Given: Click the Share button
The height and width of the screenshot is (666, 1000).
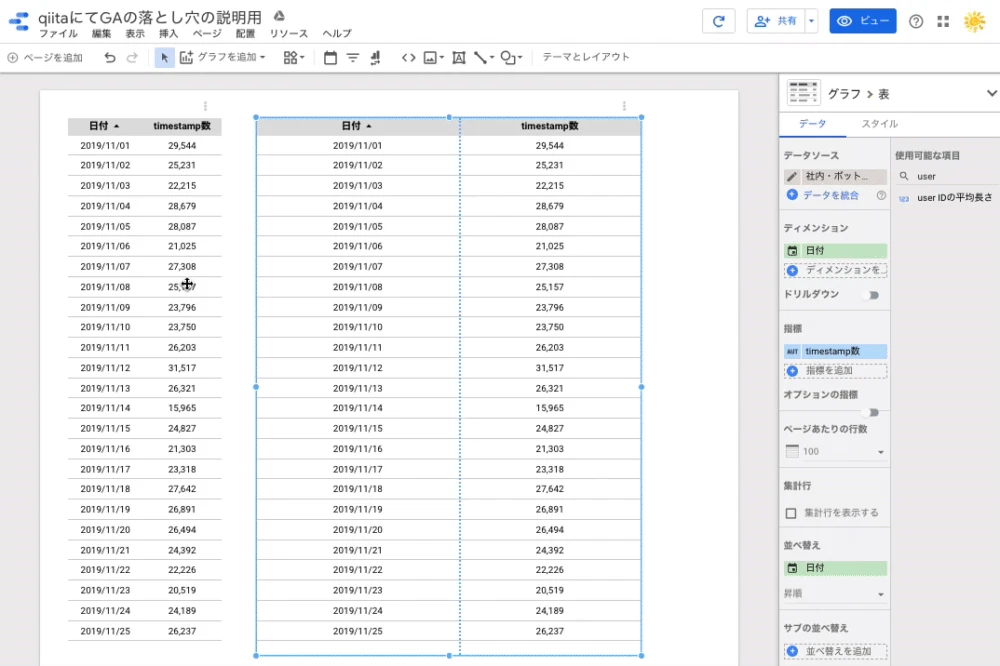Looking at the screenshot, I should 776,21.
